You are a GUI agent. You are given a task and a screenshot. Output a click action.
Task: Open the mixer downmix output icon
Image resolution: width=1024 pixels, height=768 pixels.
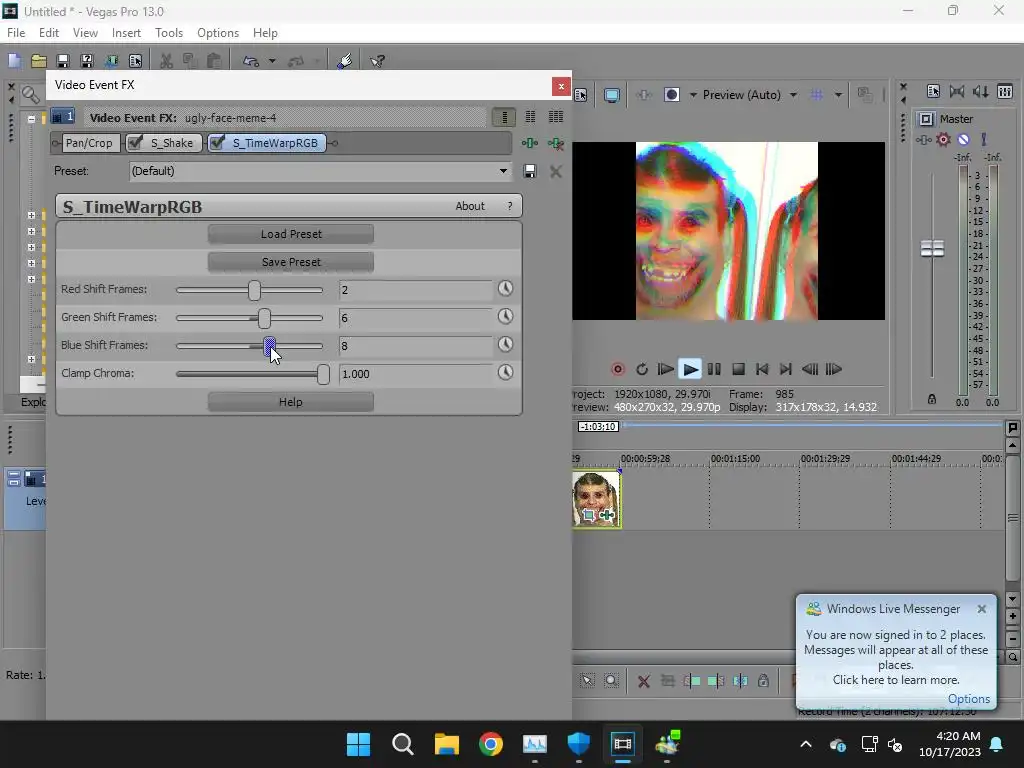click(x=957, y=91)
